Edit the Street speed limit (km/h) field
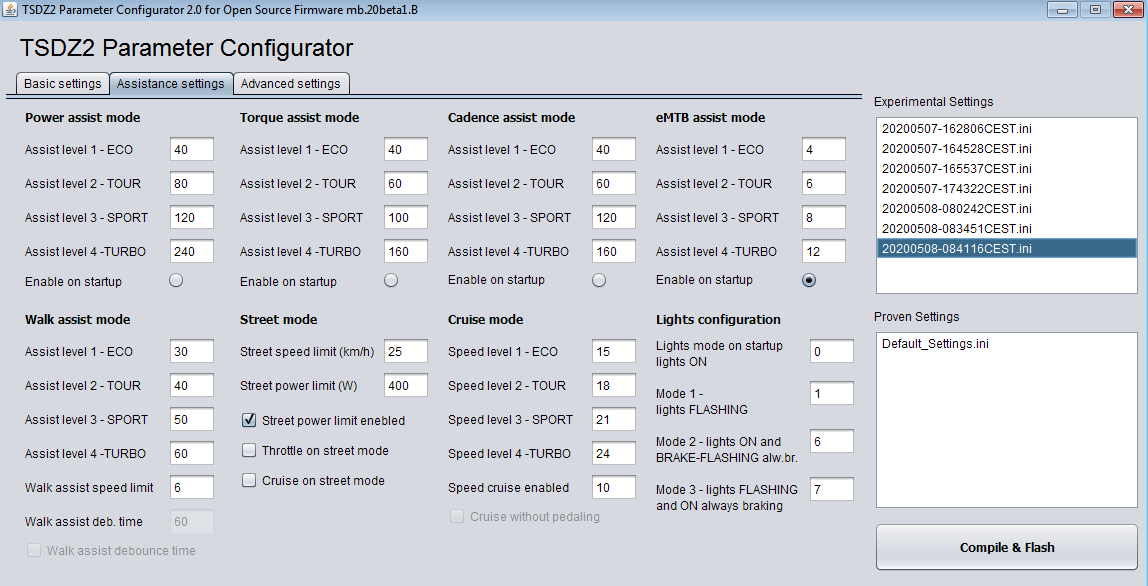This screenshot has height=586, width=1148. coord(406,352)
